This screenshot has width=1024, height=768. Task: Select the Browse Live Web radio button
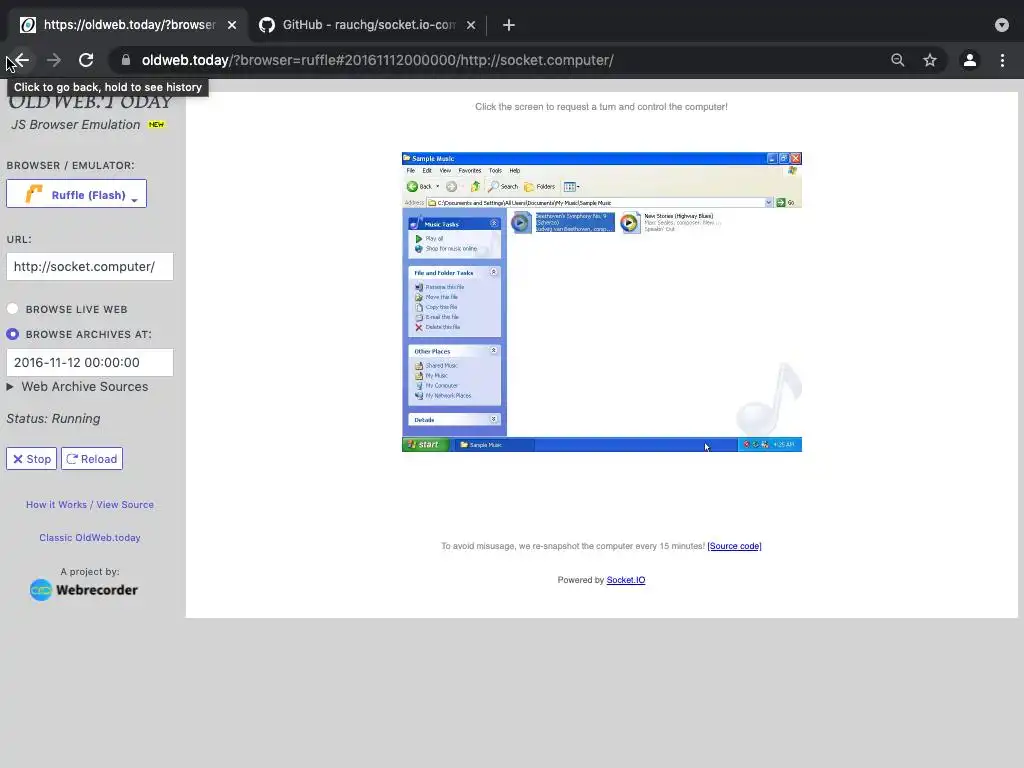(x=12, y=309)
